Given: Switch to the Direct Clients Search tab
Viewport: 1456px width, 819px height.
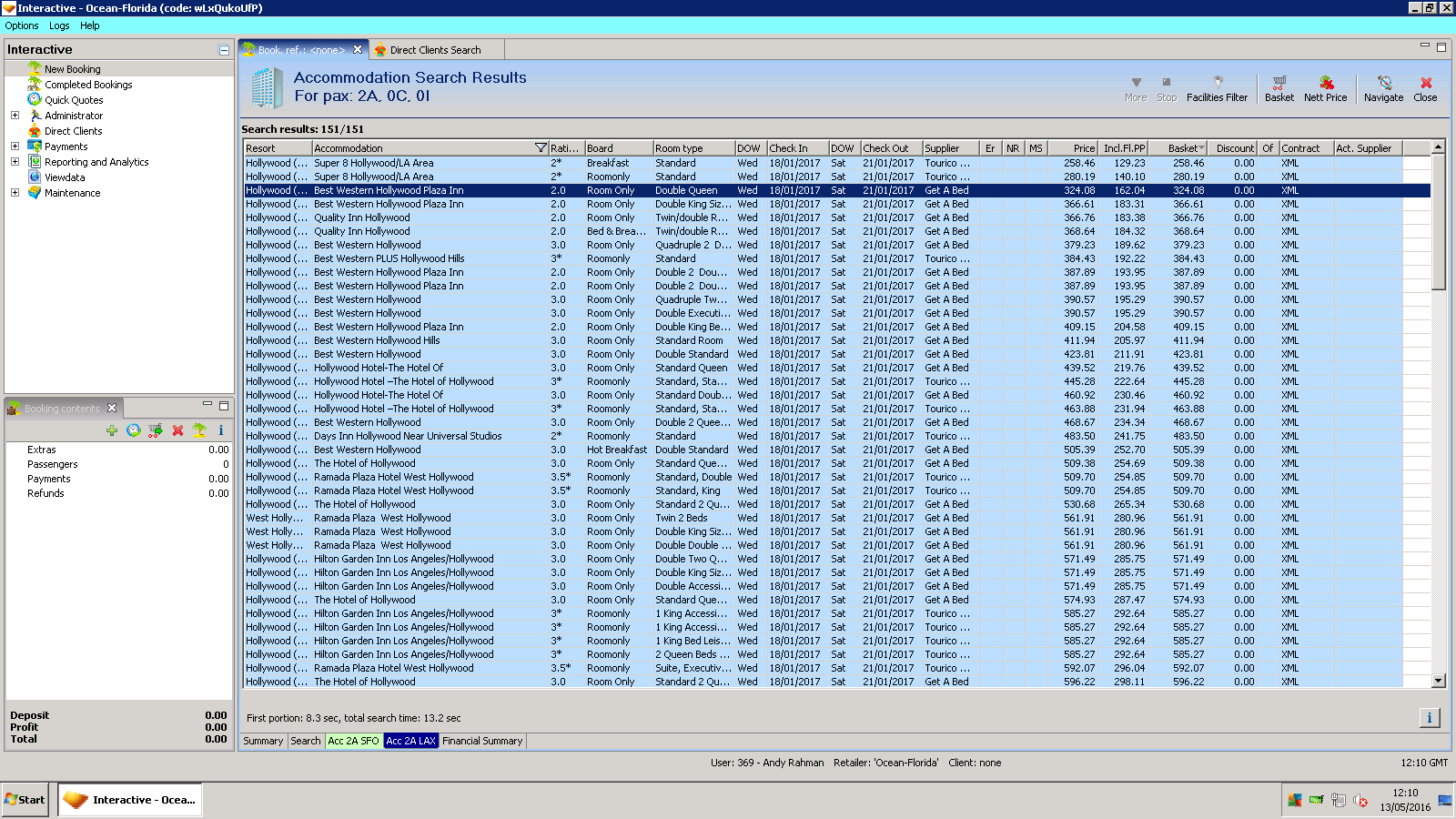Looking at the screenshot, I should [x=435, y=50].
